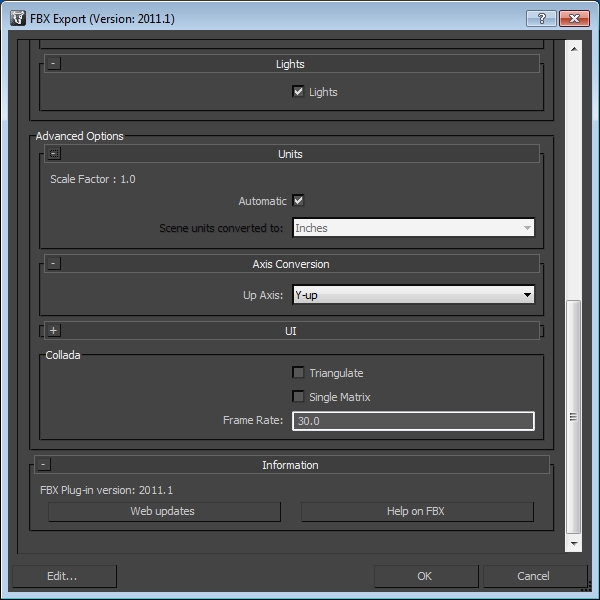This screenshot has height=600, width=600.
Task: Click the scrollbar down arrow
Action: 574,543
